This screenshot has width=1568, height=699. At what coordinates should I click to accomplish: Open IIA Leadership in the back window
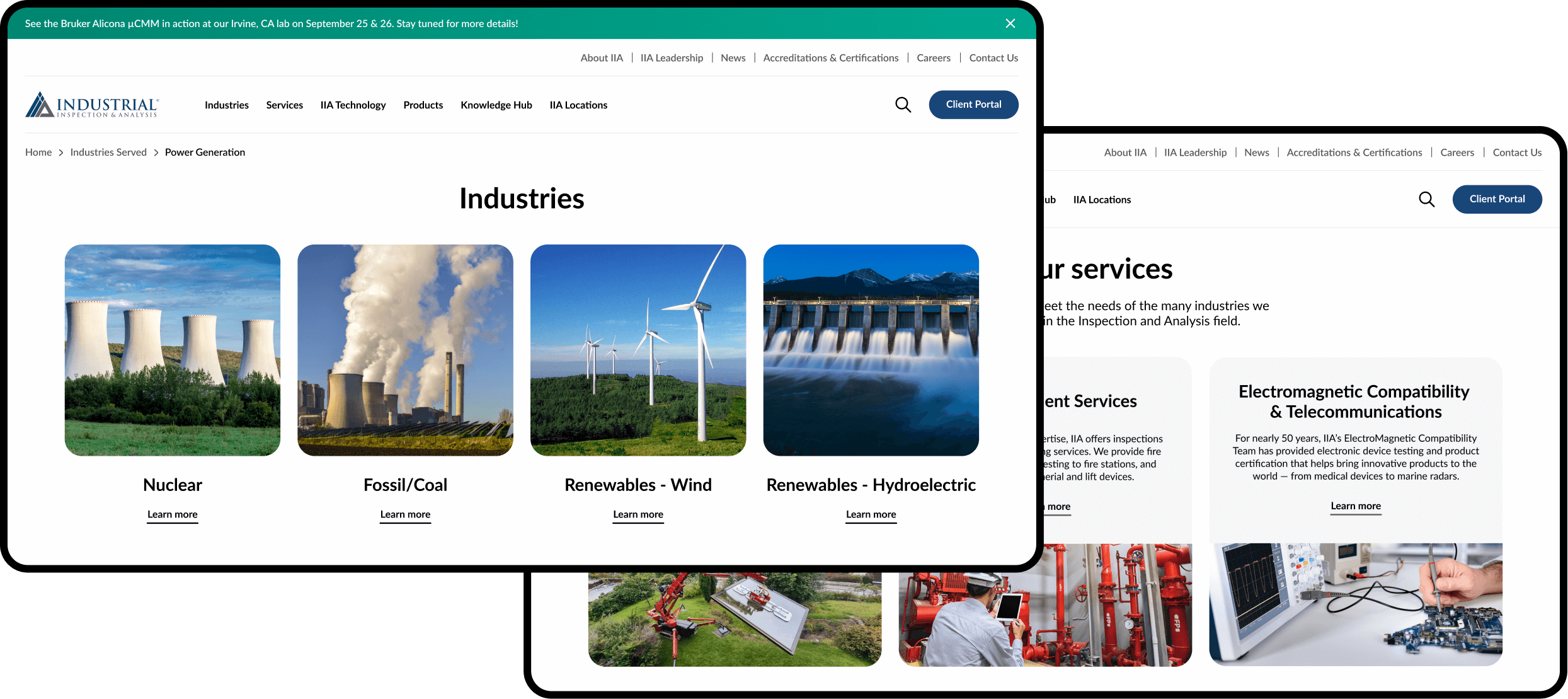click(x=1195, y=153)
